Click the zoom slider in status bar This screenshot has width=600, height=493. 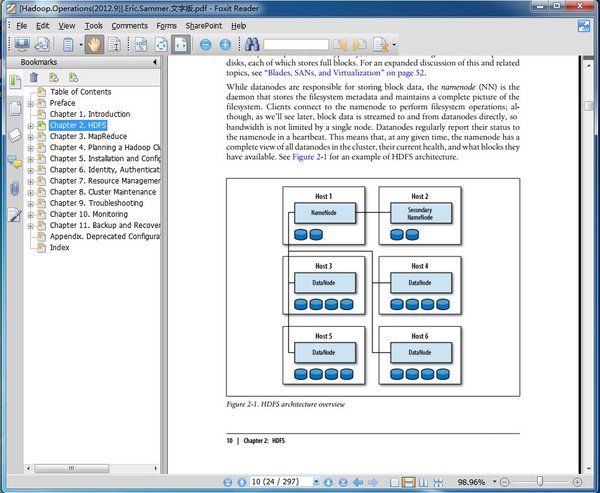pos(540,482)
